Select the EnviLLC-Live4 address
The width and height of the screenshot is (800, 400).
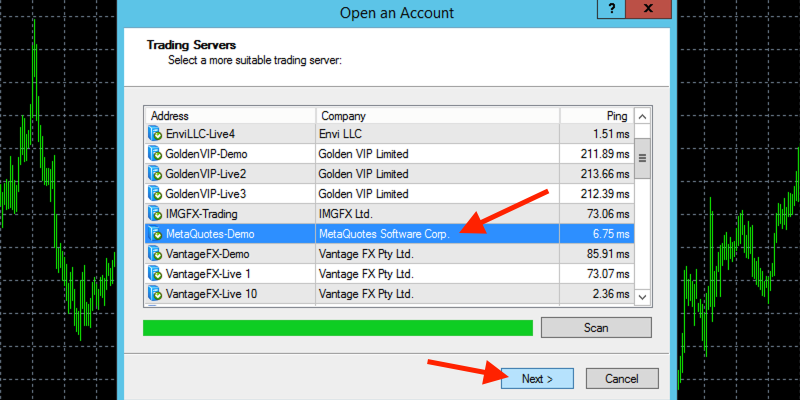click(200, 134)
